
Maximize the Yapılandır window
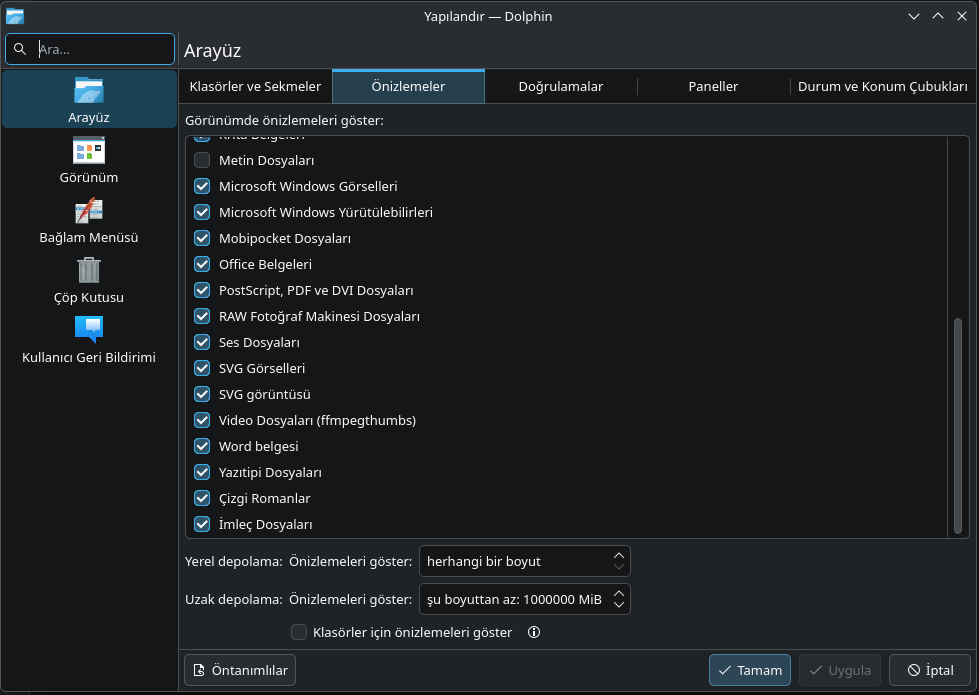coord(938,16)
